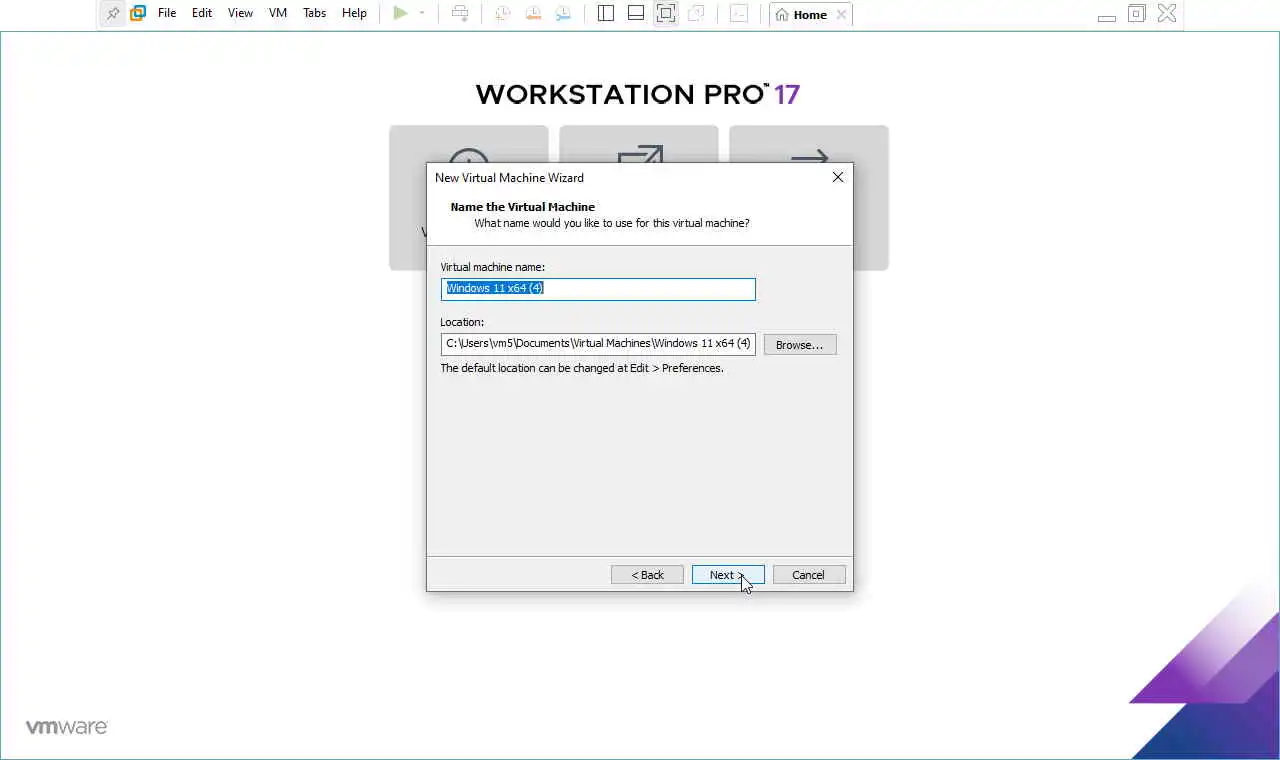The image size is (1280, 760).
Task: Click the restore window icon
Action: 1136,14
